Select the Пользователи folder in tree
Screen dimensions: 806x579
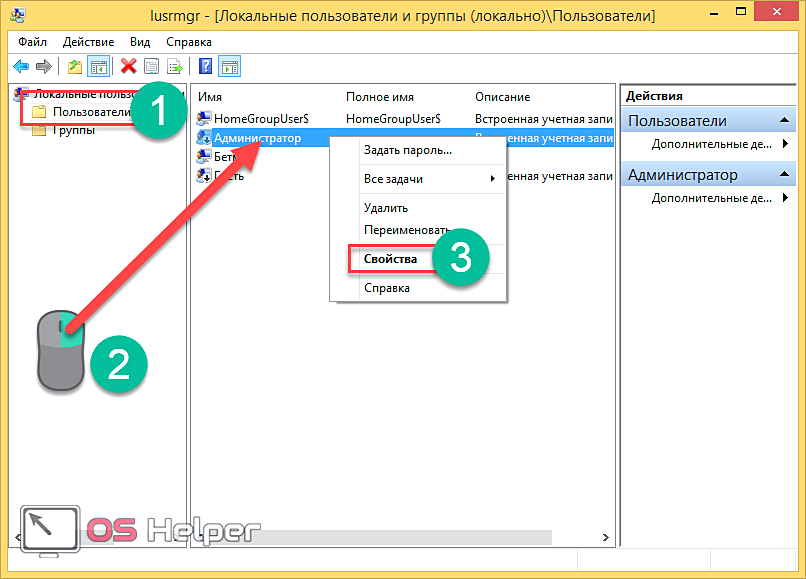pos(91,112)
